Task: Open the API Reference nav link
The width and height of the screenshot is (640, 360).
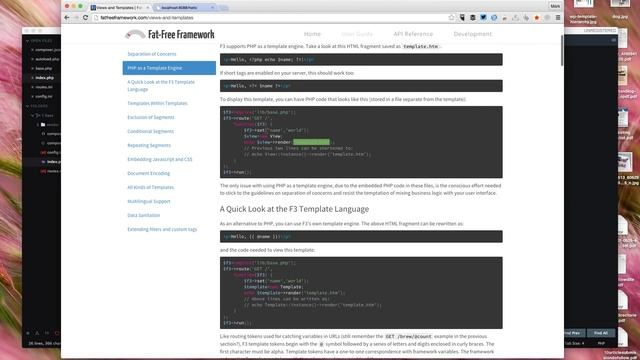Action: click(413, 34)
